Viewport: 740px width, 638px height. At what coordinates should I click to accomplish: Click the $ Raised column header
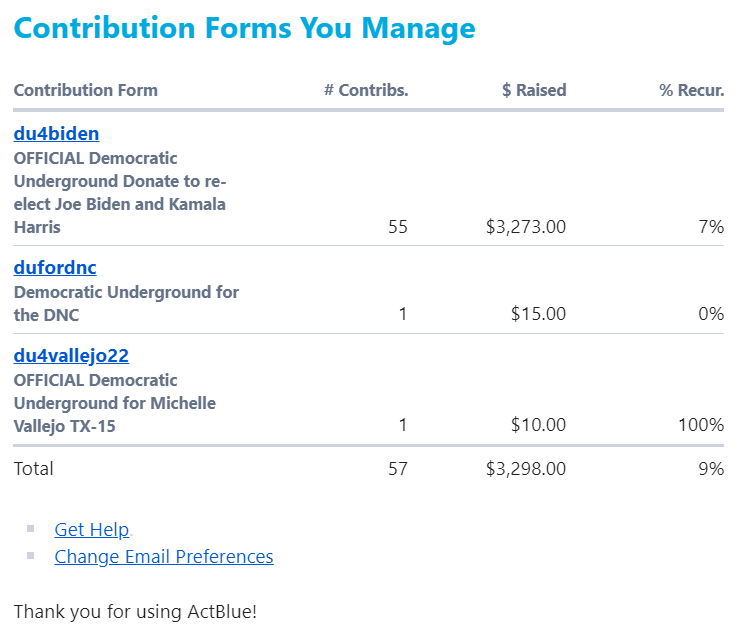(x=534, y=90)
